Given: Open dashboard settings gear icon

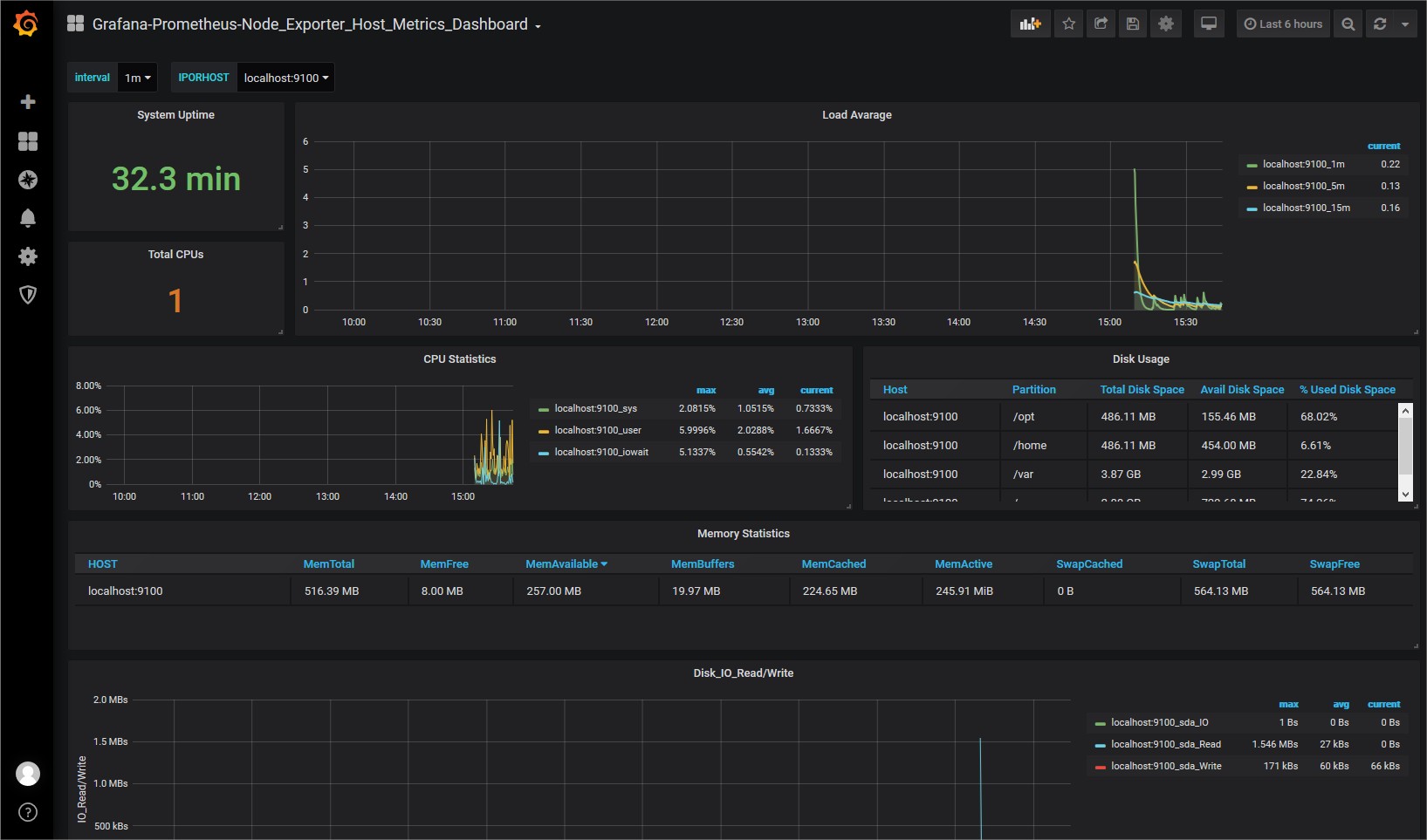Looking at the screenshot, I should [1166, 24].
